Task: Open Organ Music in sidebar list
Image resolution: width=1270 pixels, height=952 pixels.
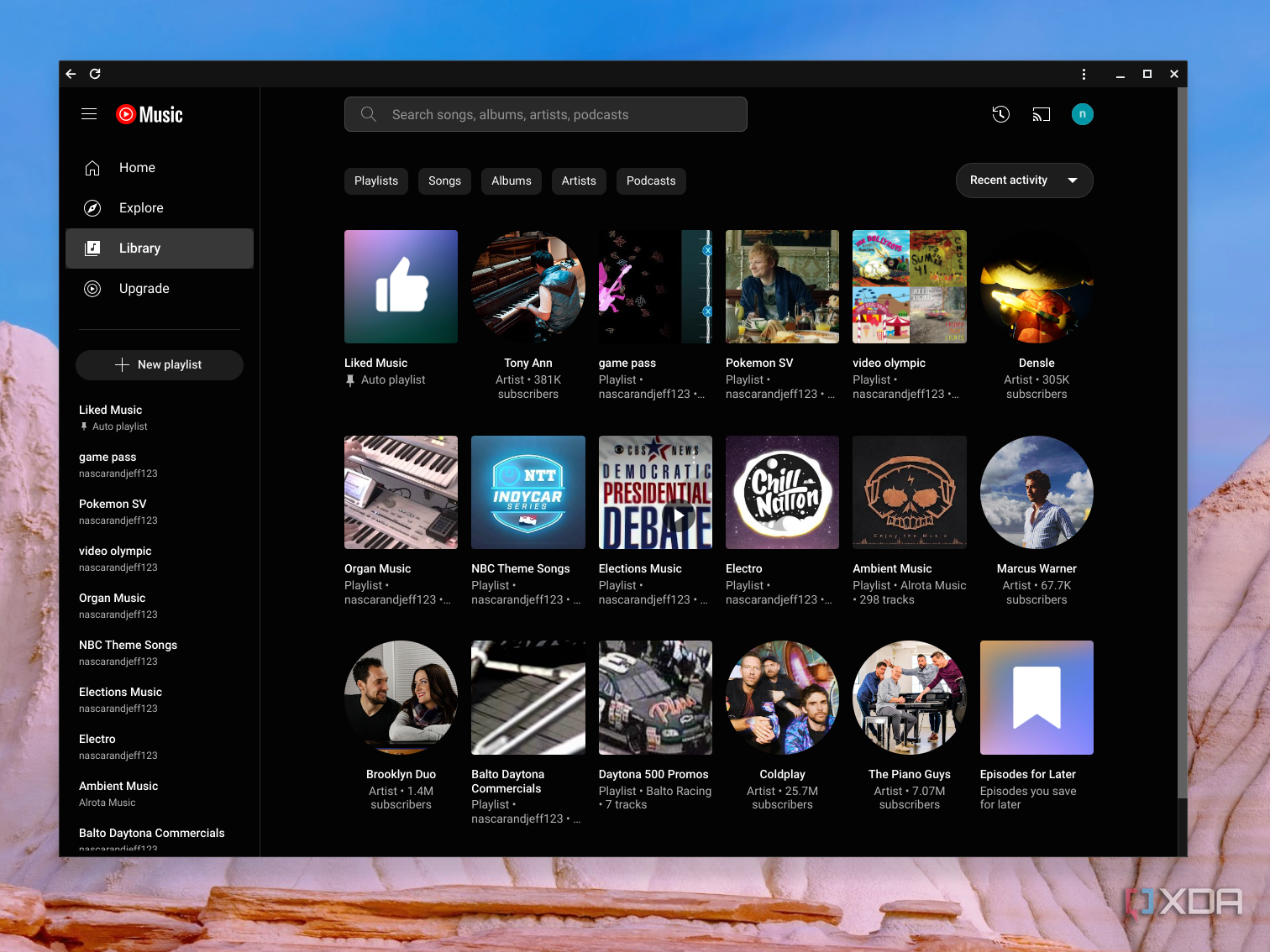Action: point(160,605)
